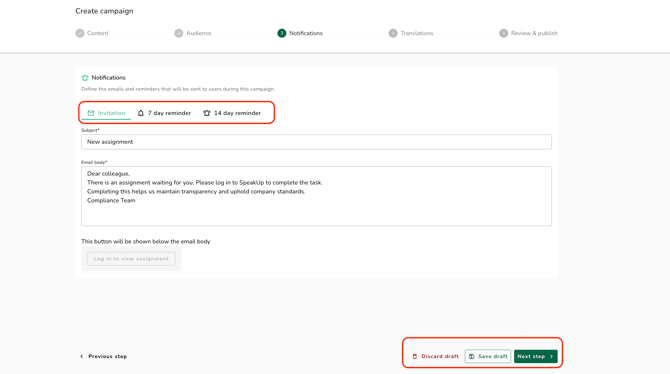Click the Previous step left chevron
The width and height of the screenshot is (670, 374).
tap(82, 356)
